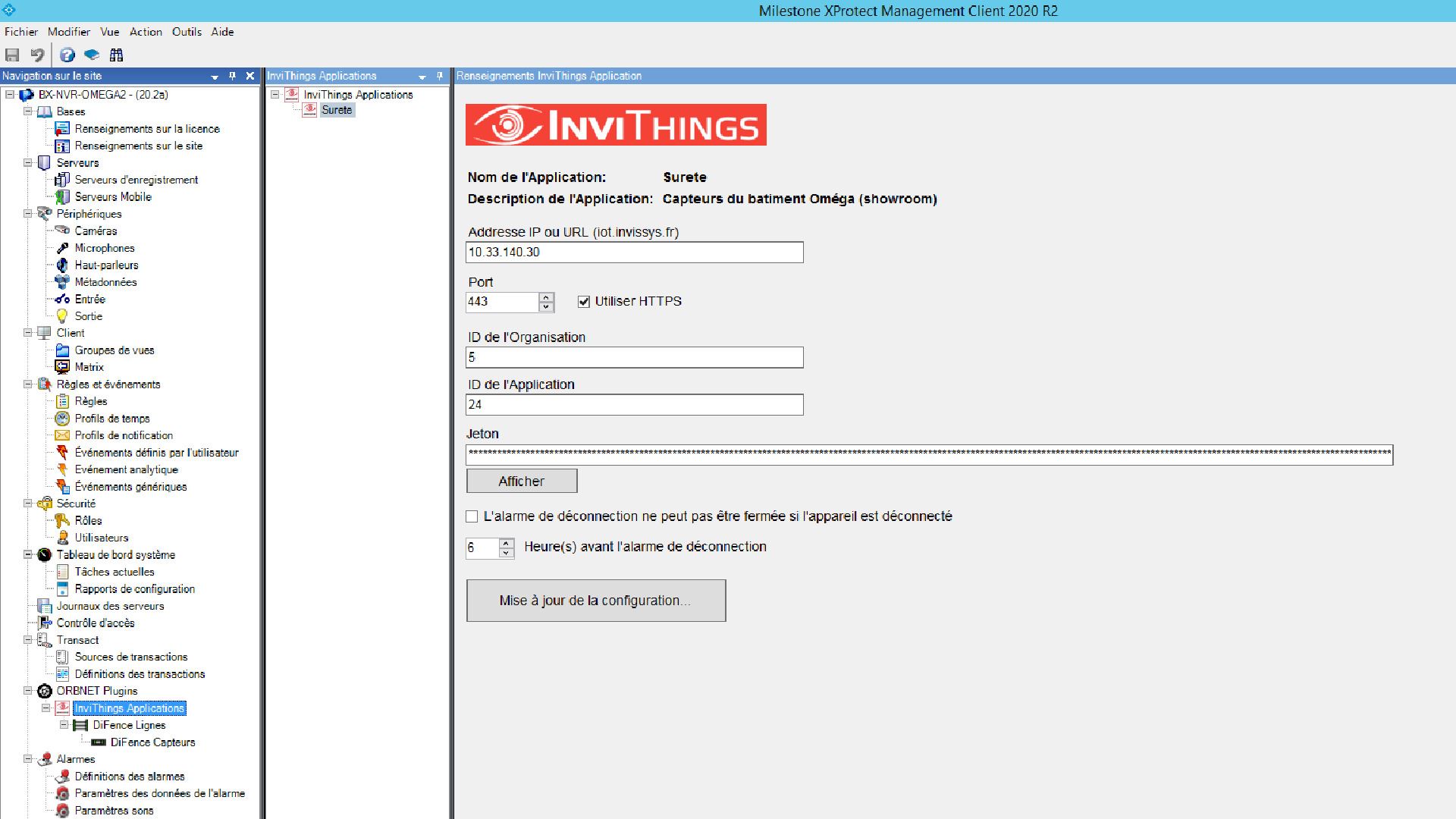Click the Définitions des alarmes icon

tap(62, 777)
